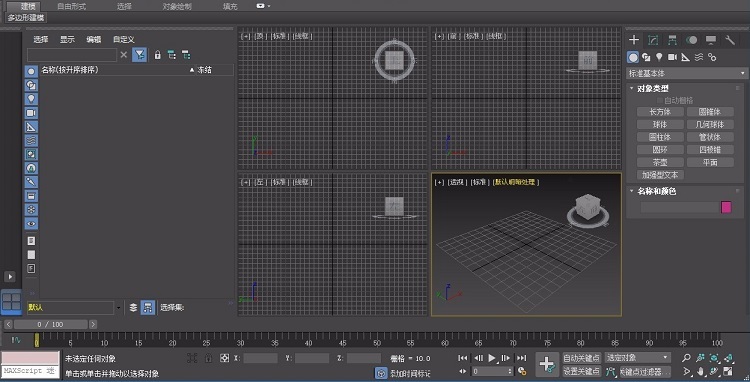The image size is (750, 382).
Task: Open the 标准基本体 dropdown
Action: 687,74
